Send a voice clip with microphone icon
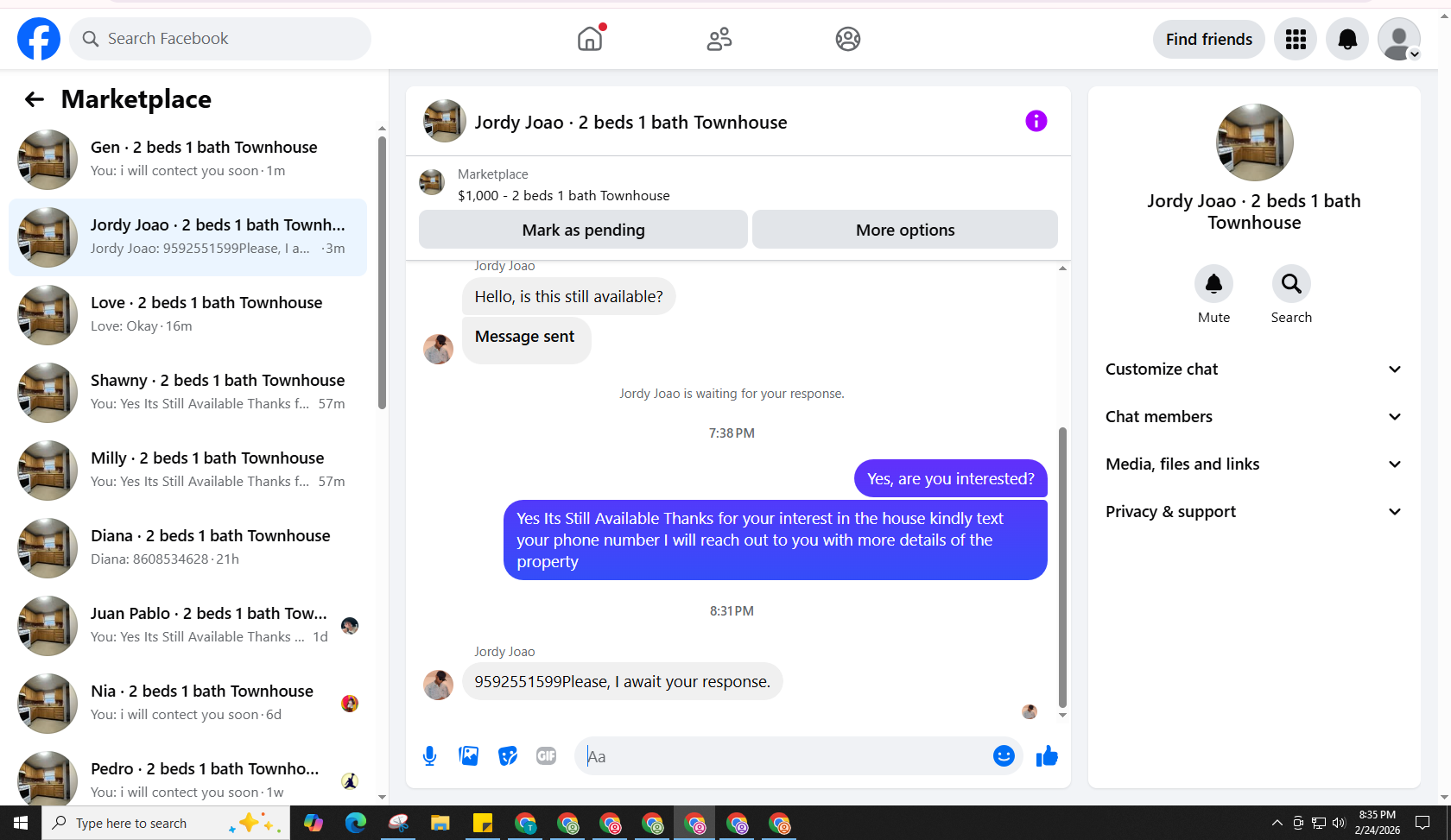Screen dimensions: 1451x840 (x=429, y=756)
